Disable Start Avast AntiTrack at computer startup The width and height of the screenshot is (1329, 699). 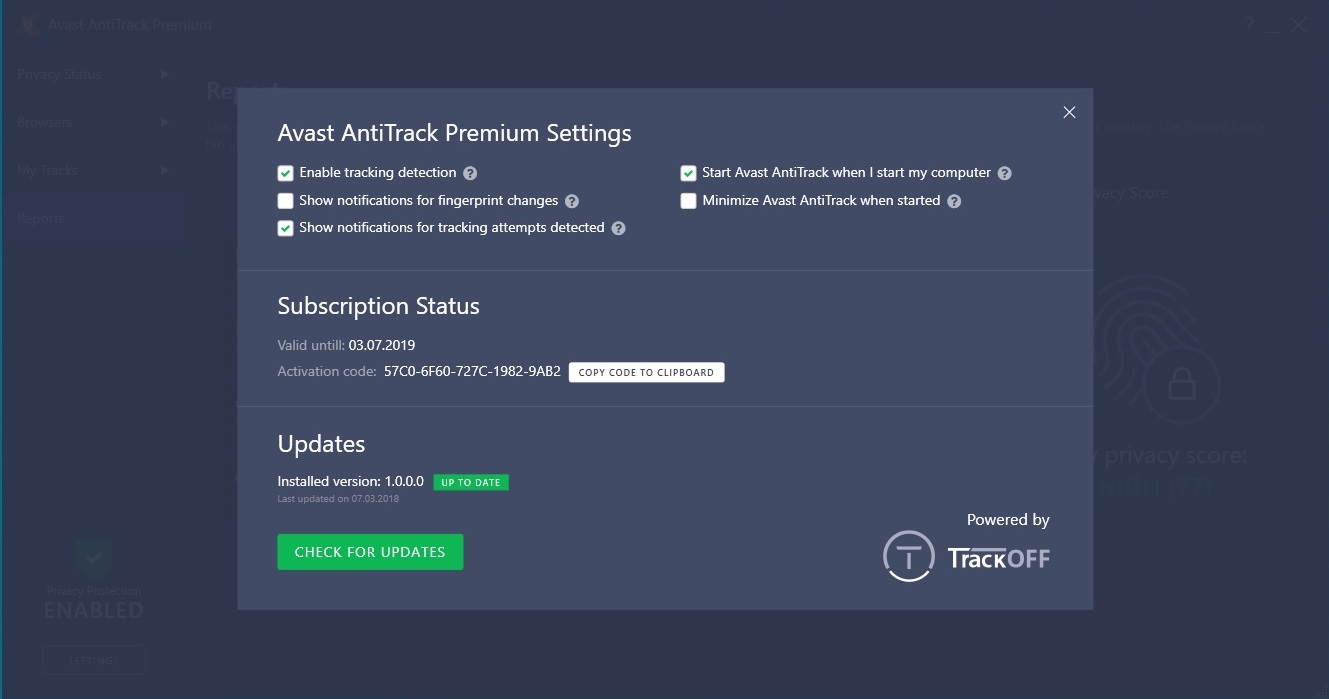pyautogui.click(x=688, y=173)
